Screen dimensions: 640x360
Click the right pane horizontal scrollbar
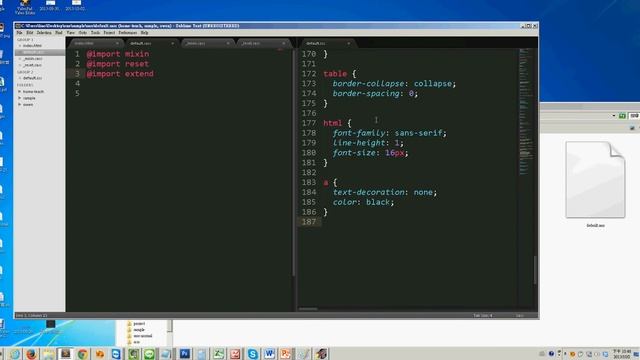click(x=308, y=309)
